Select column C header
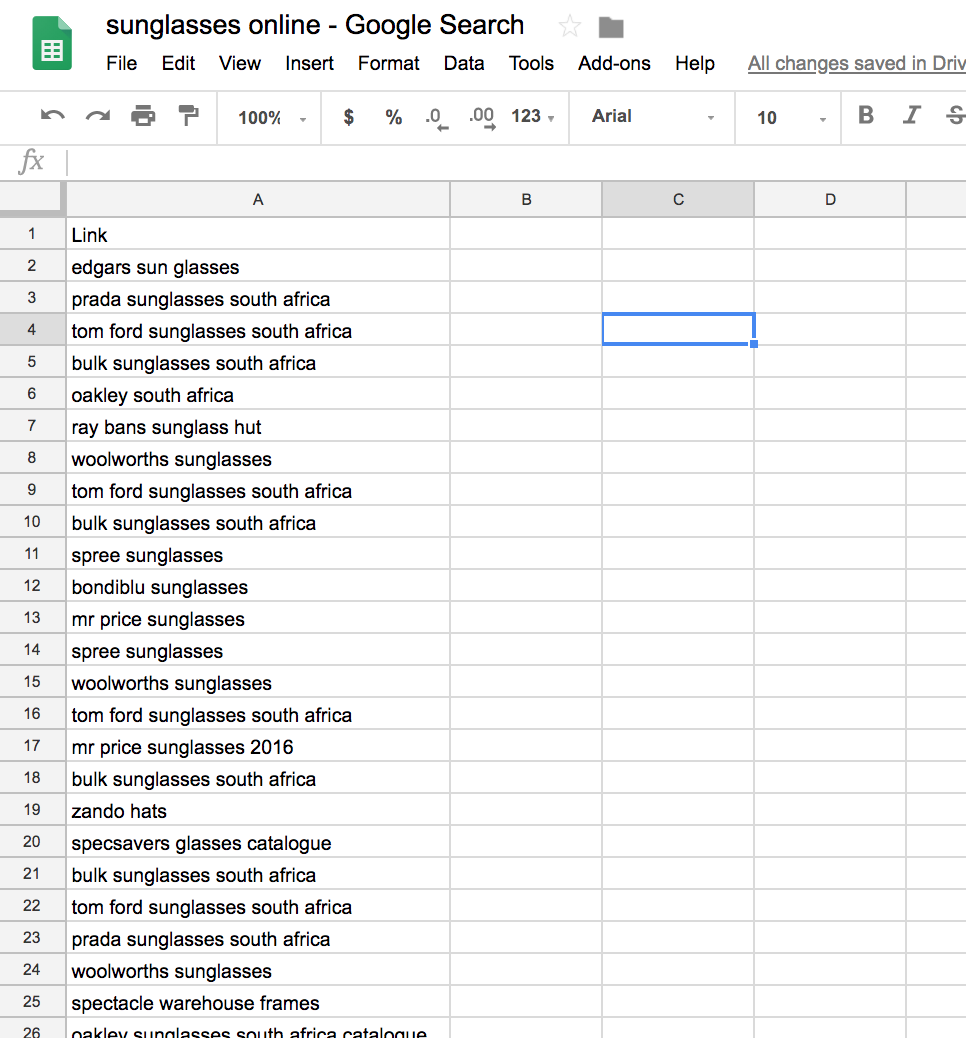The image size is (966, 1038). (x=678, y=199)
